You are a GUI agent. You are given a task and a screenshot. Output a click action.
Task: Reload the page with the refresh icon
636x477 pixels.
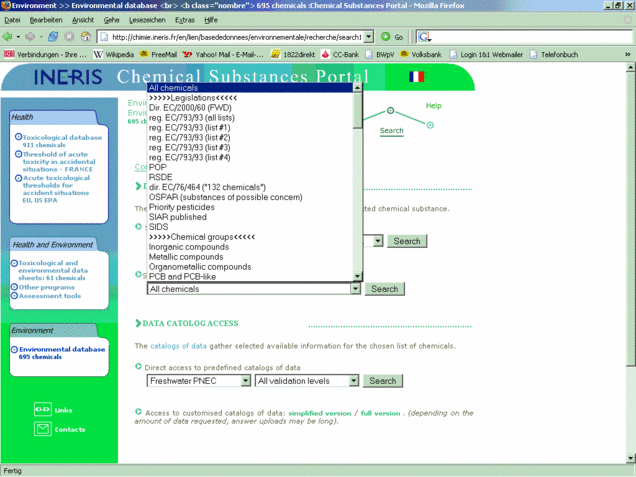click(53, 37)
